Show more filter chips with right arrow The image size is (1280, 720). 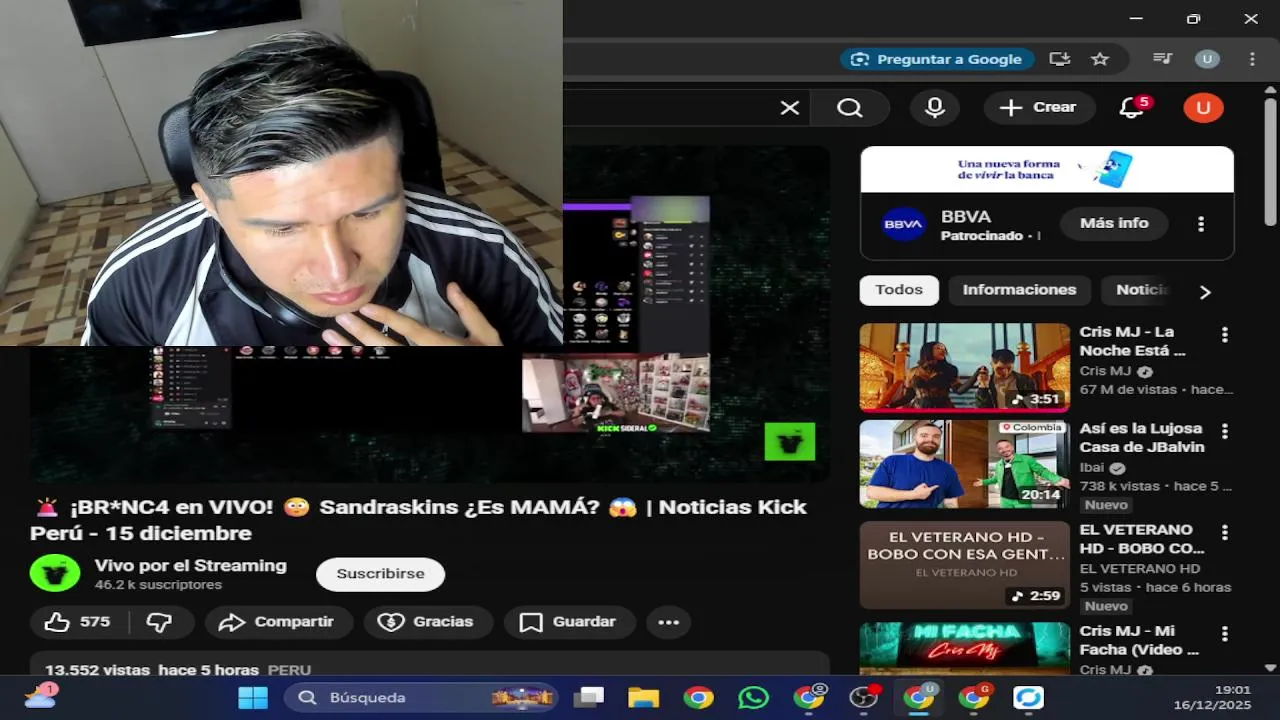(1205, 291)
